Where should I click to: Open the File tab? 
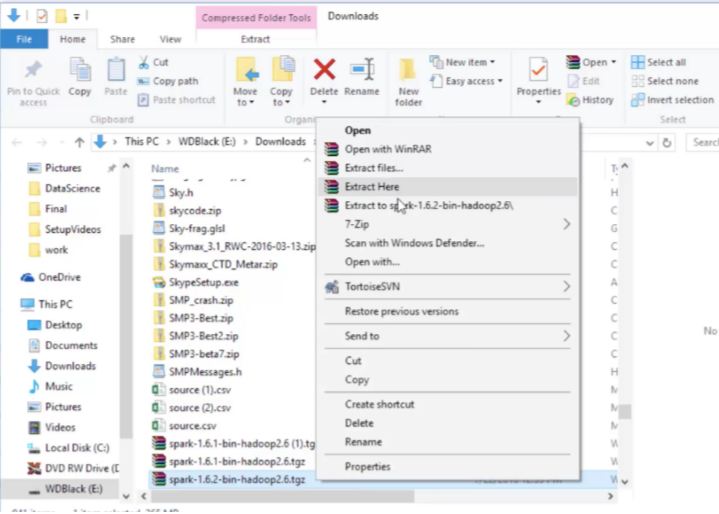(x=24, y=39)
